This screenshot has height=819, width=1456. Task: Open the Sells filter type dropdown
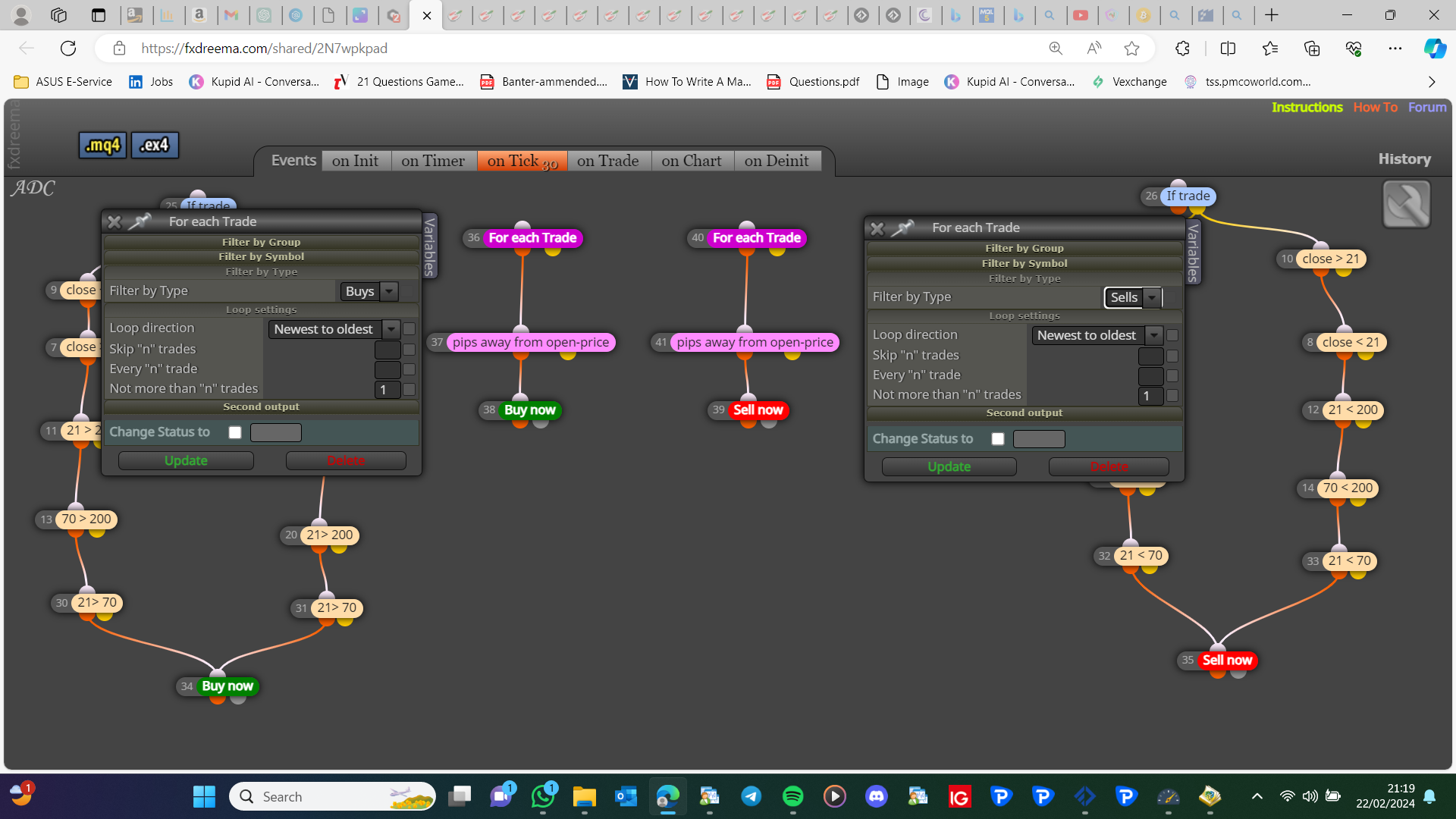click(1133, 297)
